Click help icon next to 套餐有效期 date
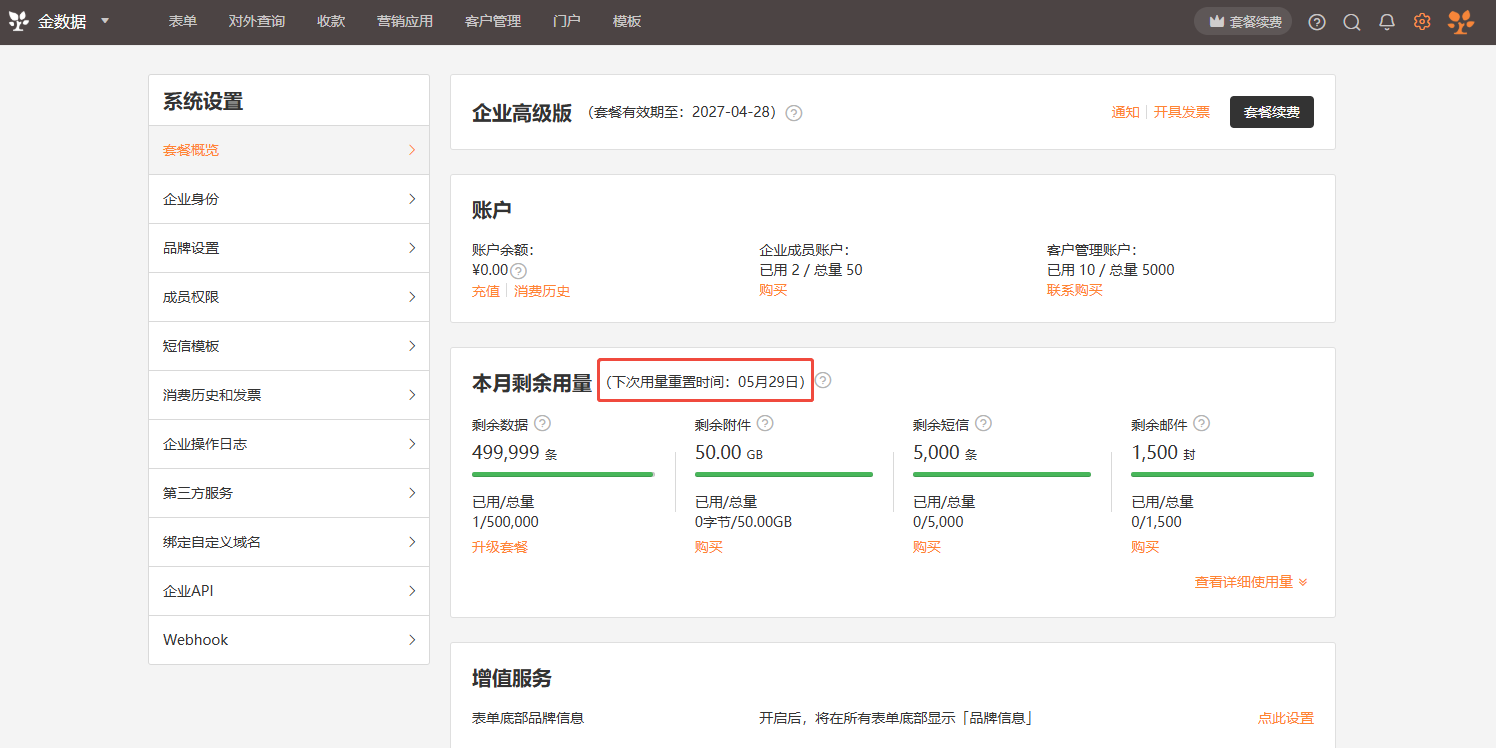The width and height of the screenshot is (1496, 748). click(794, 113)
